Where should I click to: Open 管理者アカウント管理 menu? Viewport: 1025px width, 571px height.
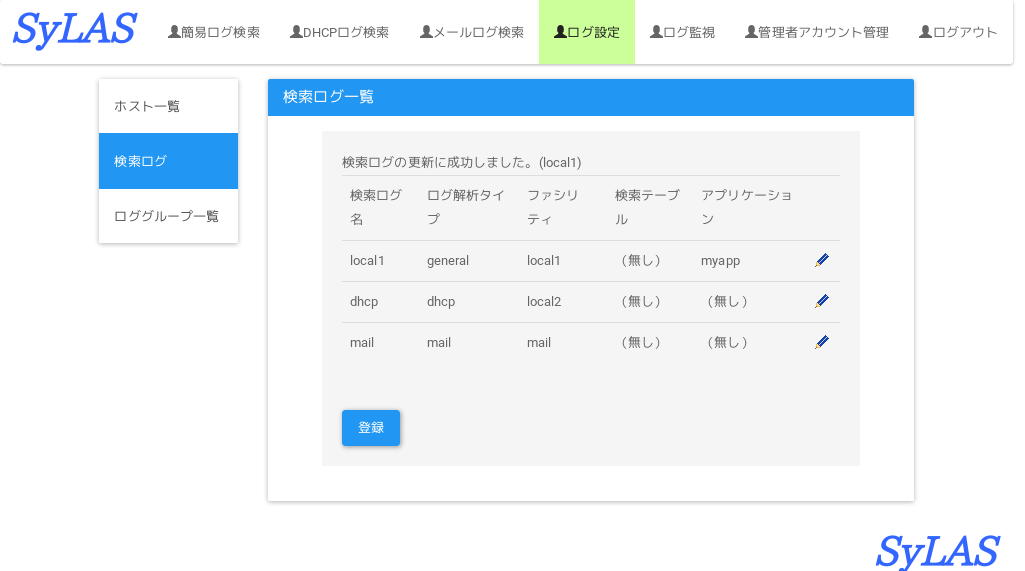pos(816,32)
